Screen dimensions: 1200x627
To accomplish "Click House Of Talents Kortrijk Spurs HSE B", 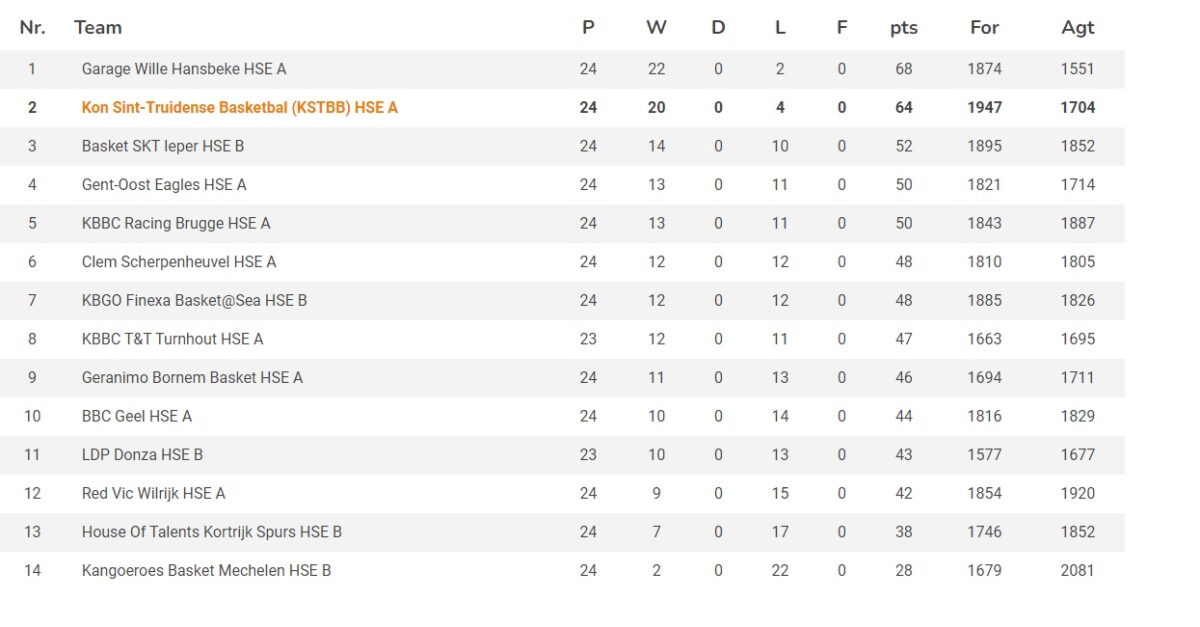I will (x=212, y=532).
